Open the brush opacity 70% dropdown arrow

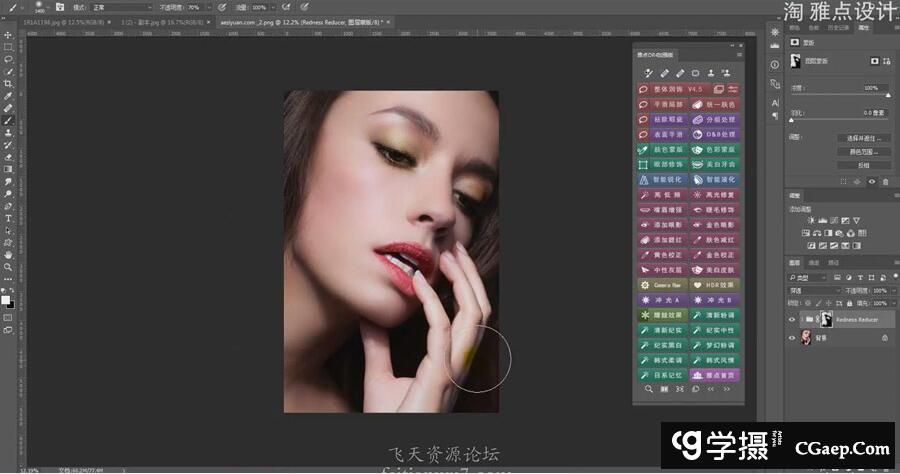(210, 7)
